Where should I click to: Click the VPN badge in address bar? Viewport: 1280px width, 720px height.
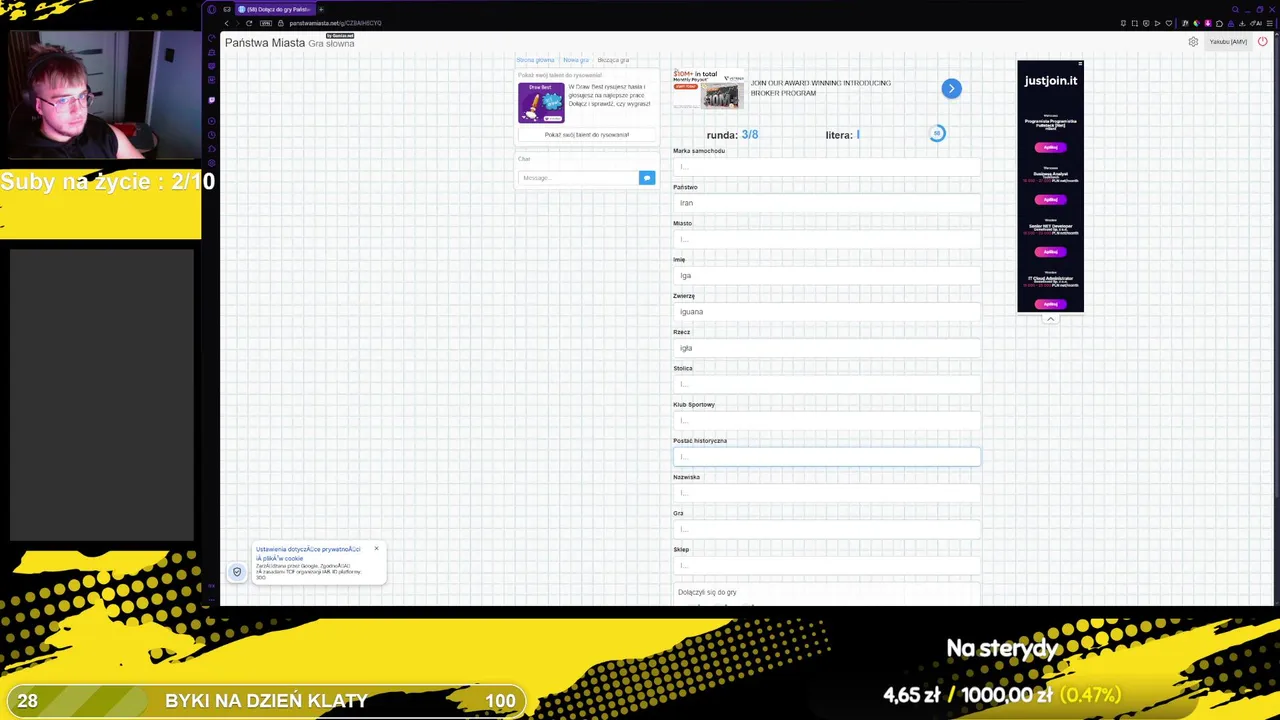(x=266, y=23)
